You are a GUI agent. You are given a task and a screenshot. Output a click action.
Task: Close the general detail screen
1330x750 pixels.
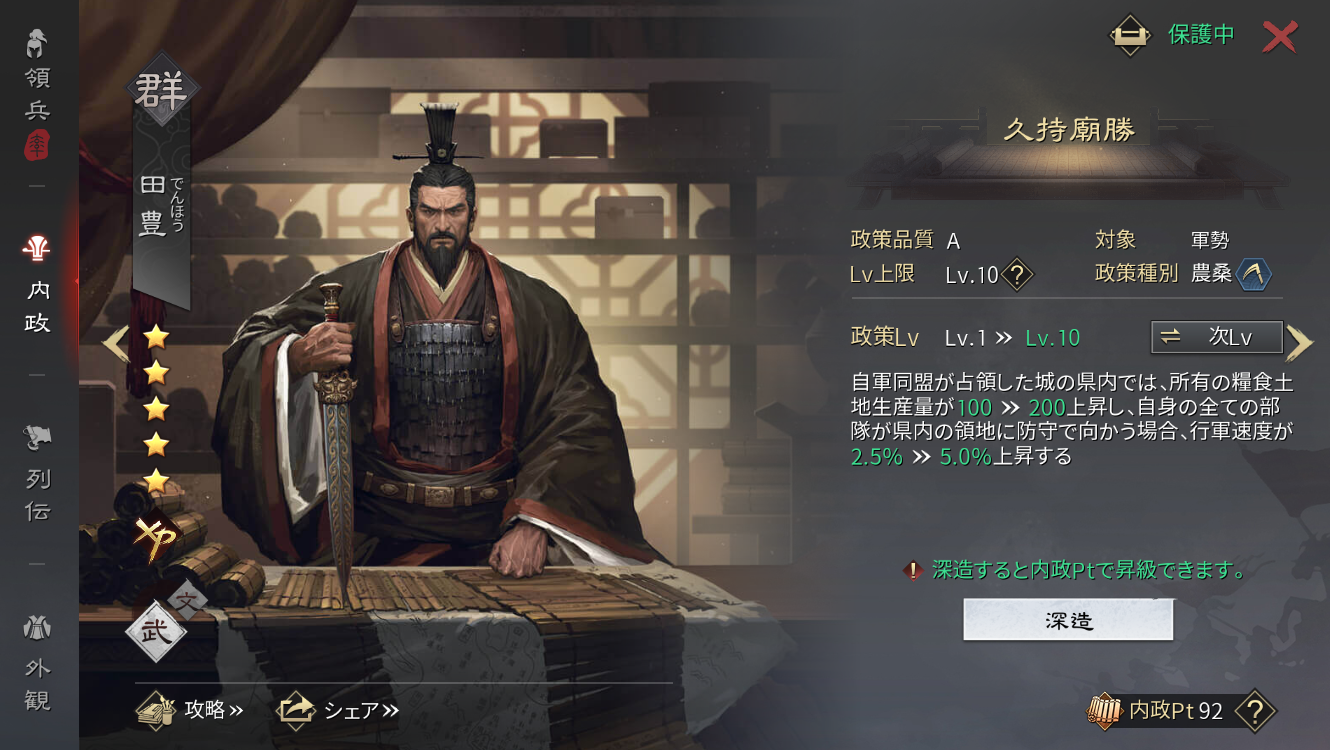point(1279,36)
